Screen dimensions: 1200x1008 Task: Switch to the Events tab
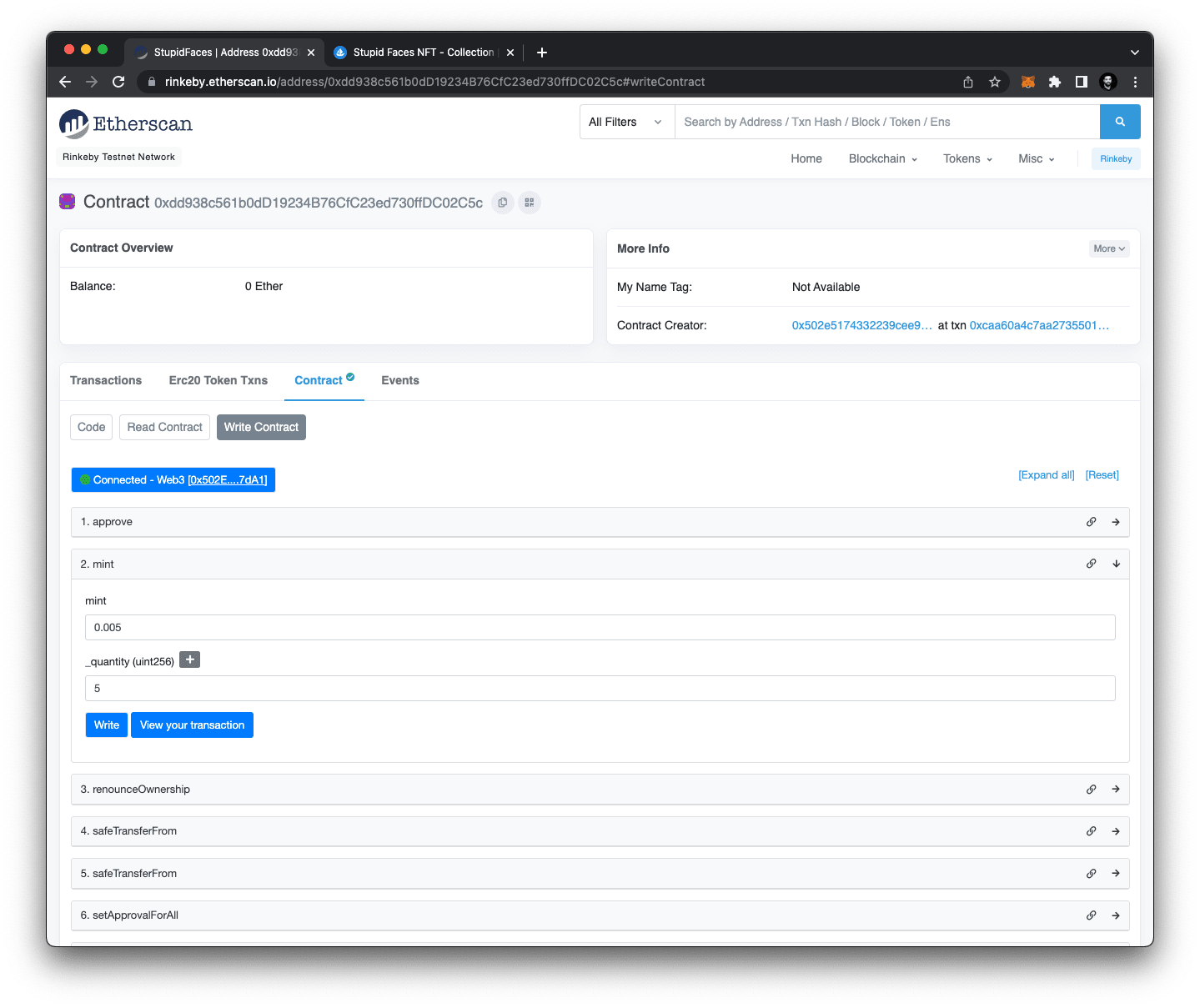(x=400, y=380)
